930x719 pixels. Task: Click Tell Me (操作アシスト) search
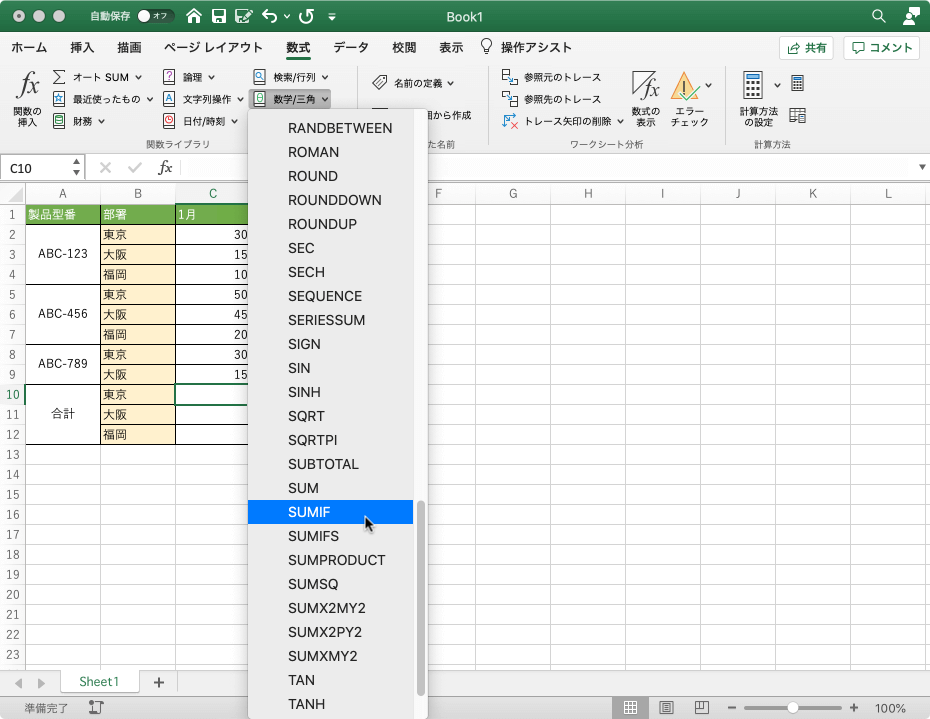[526, 47]
